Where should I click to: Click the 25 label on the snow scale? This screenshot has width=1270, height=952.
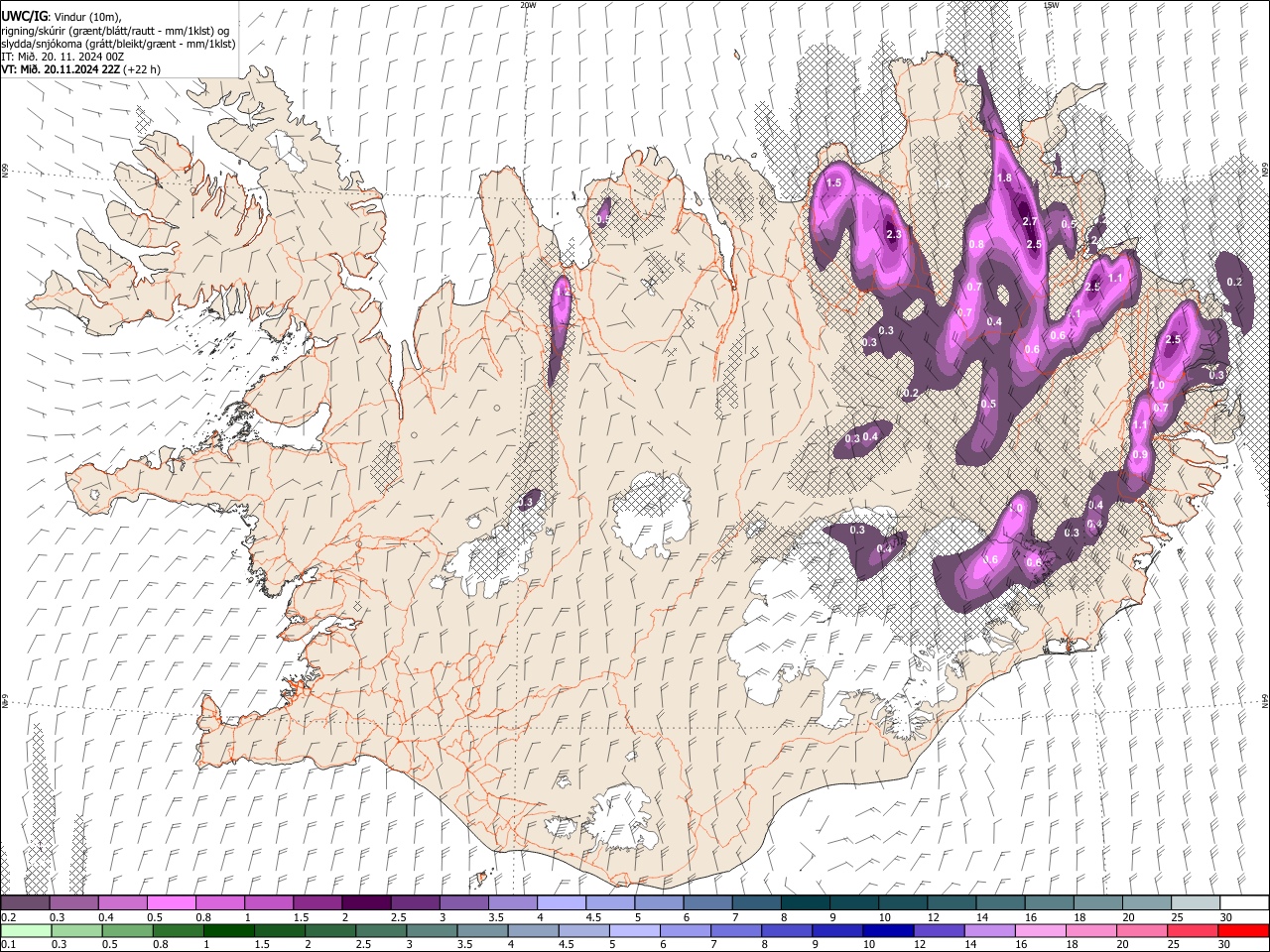click(1177, 917)
